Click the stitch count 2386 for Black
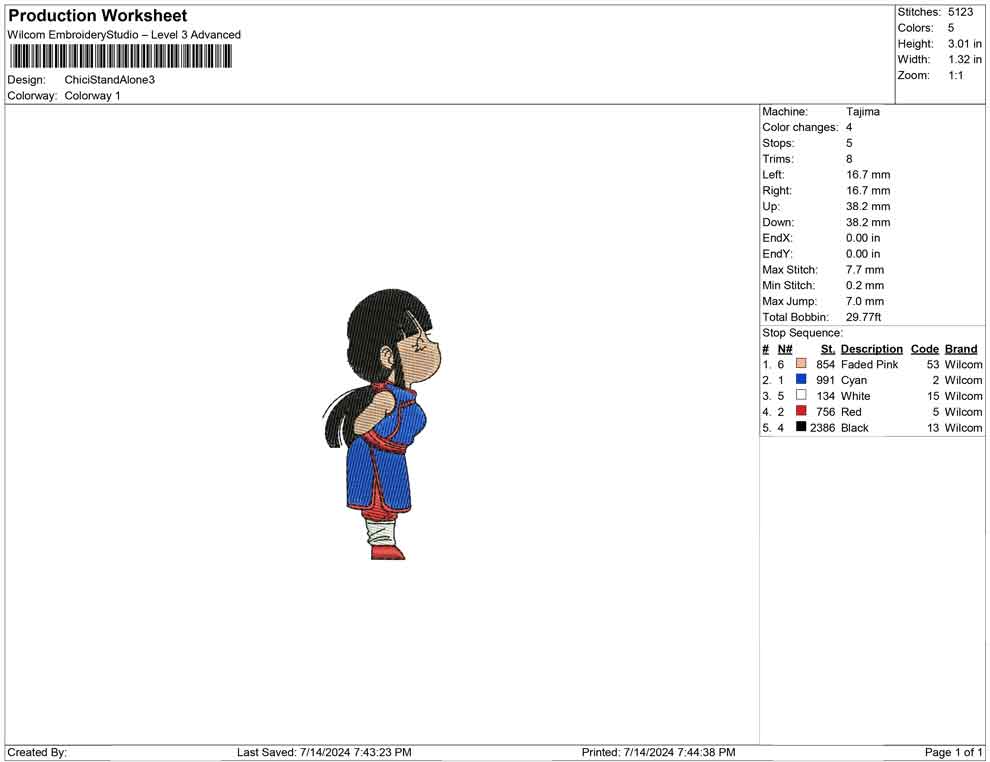Screen dimensions: 990x762 click(822, 427)
